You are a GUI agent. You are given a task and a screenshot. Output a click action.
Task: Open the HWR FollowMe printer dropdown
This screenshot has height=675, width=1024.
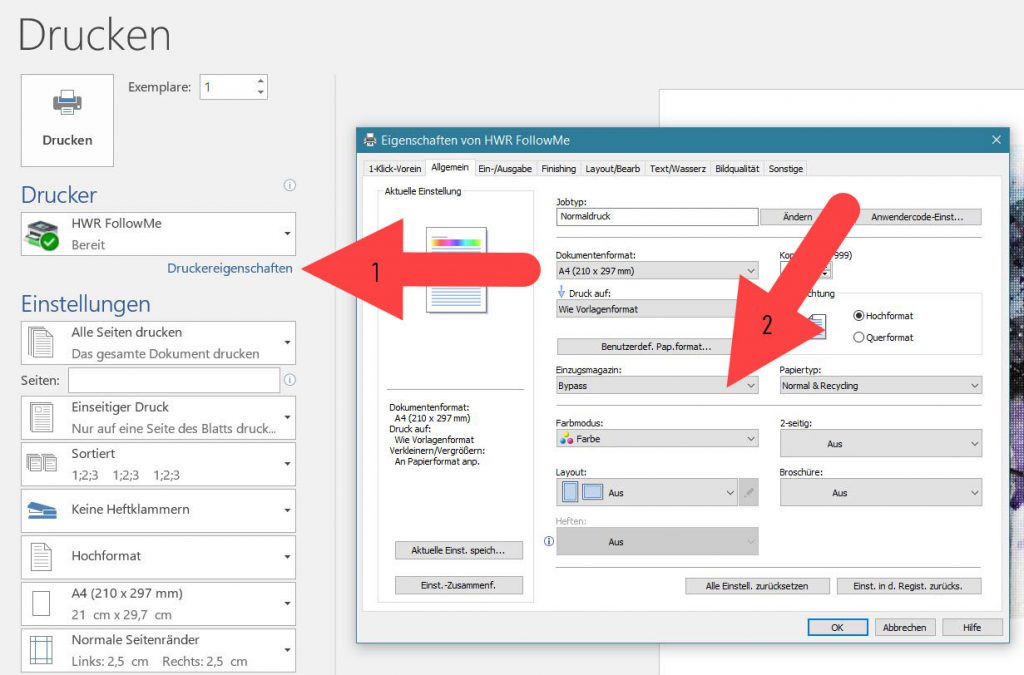tap(158, 234)
